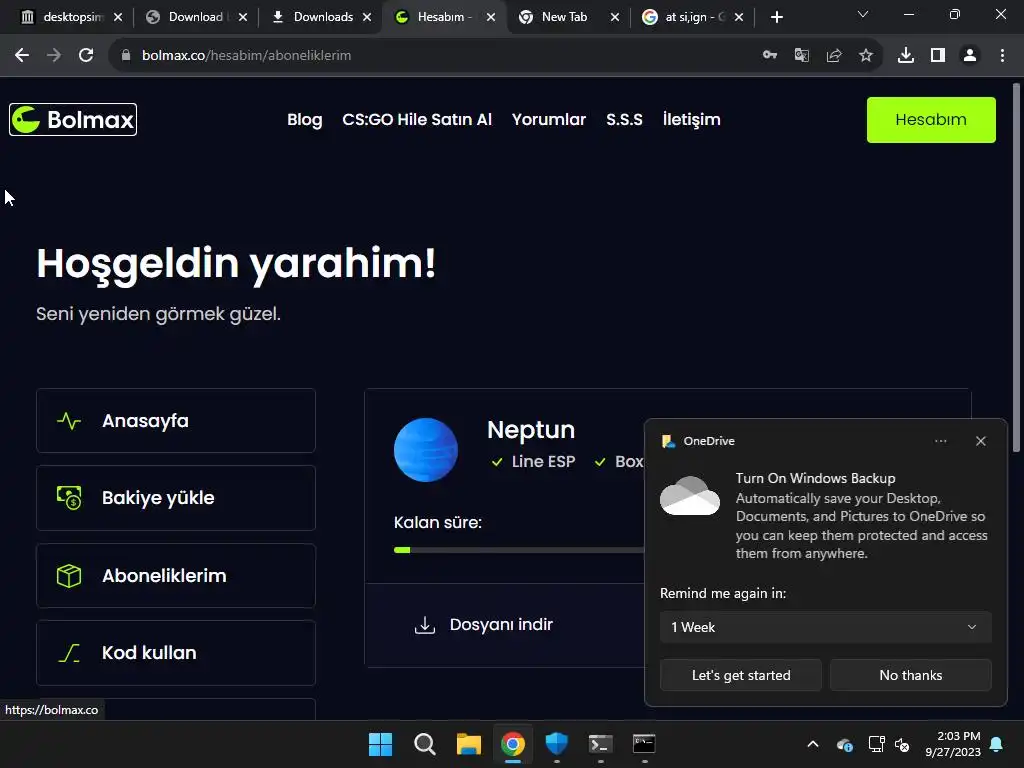1024x768 pixels.
Task: Click OneDrive notification options dots
Action: pos(940,441)
